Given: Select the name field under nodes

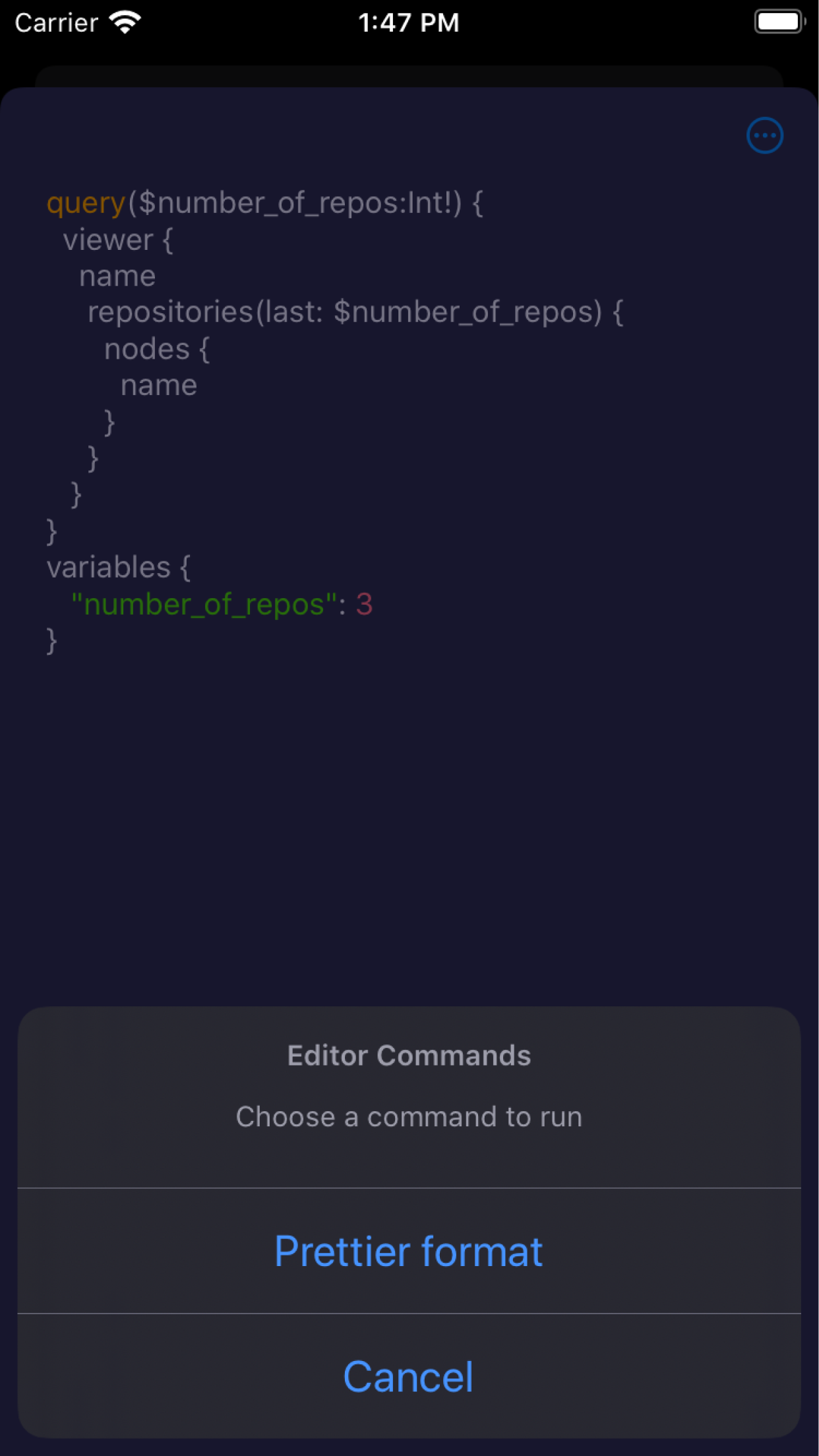Looking at the screenshot, I should tap(158, 384).
